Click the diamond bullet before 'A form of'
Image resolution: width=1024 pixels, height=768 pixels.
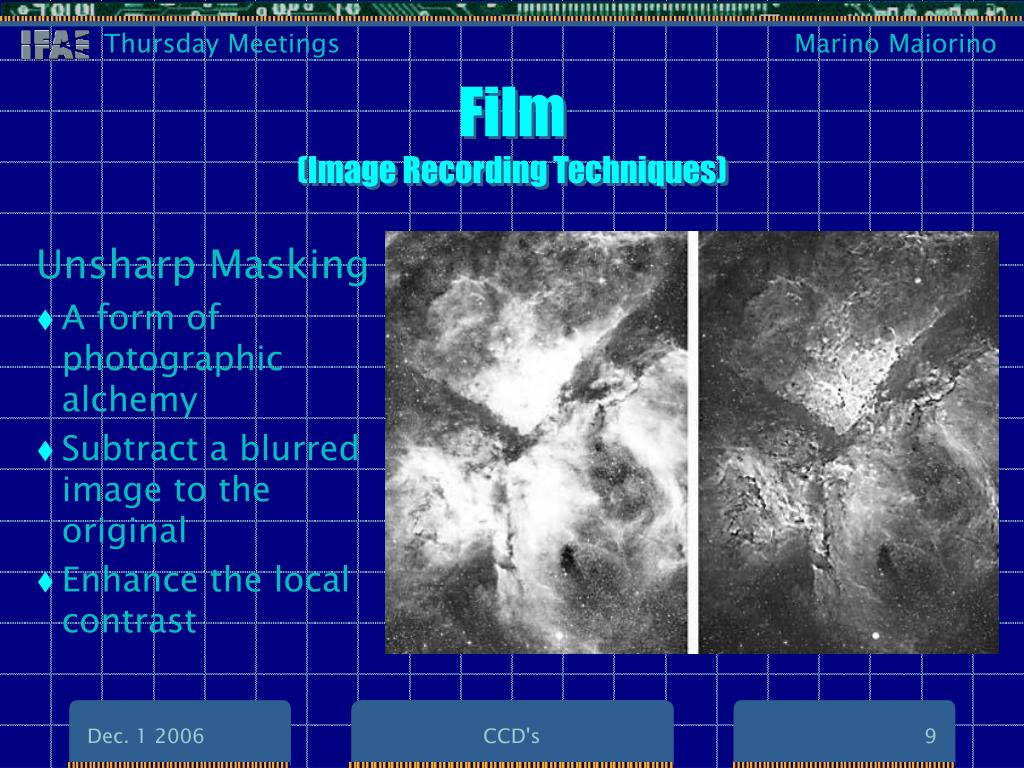click(46, 319)
